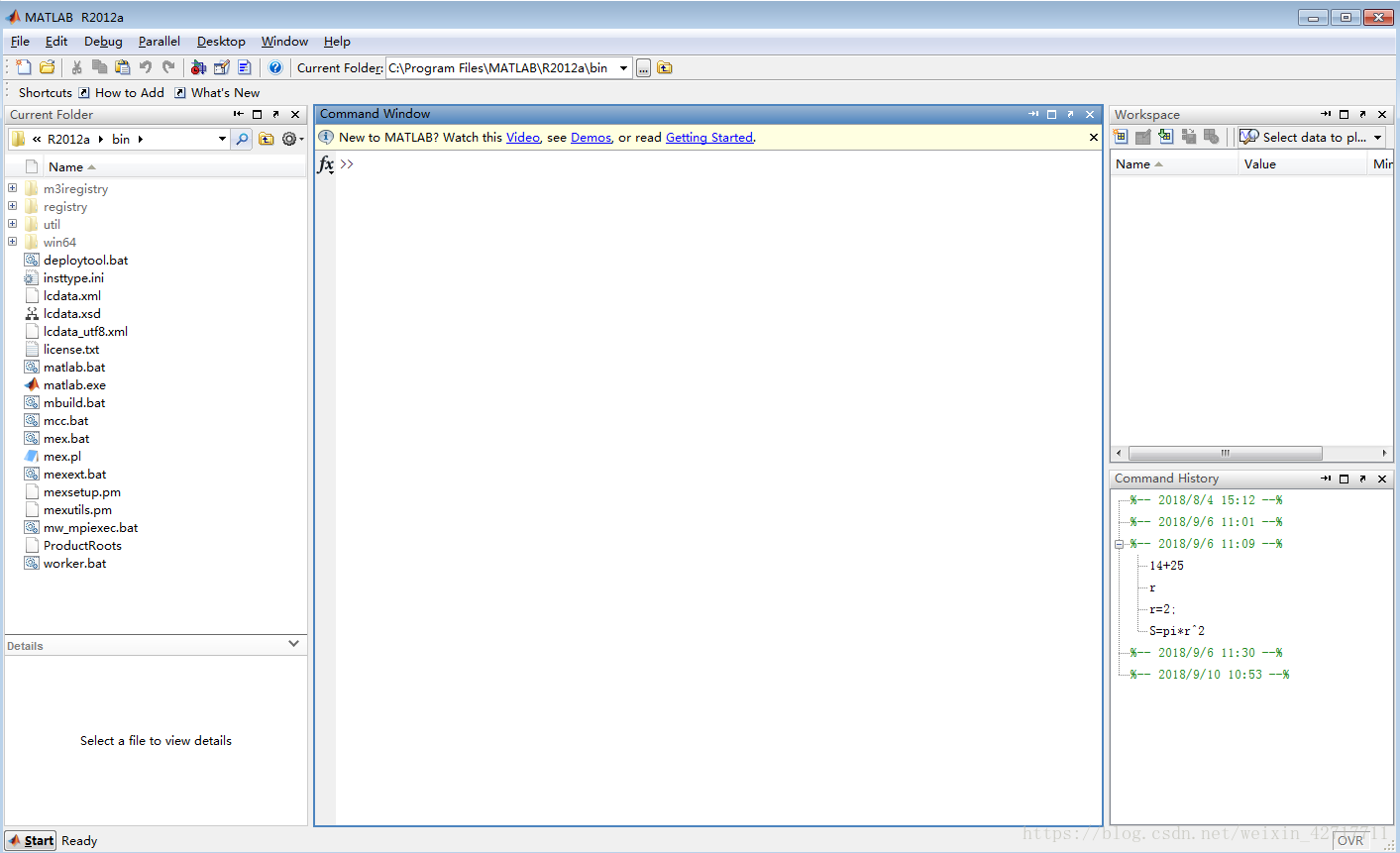1400x853 pixels.
Task: Sort Current Folder by Name column header
Action: [72, 167]
